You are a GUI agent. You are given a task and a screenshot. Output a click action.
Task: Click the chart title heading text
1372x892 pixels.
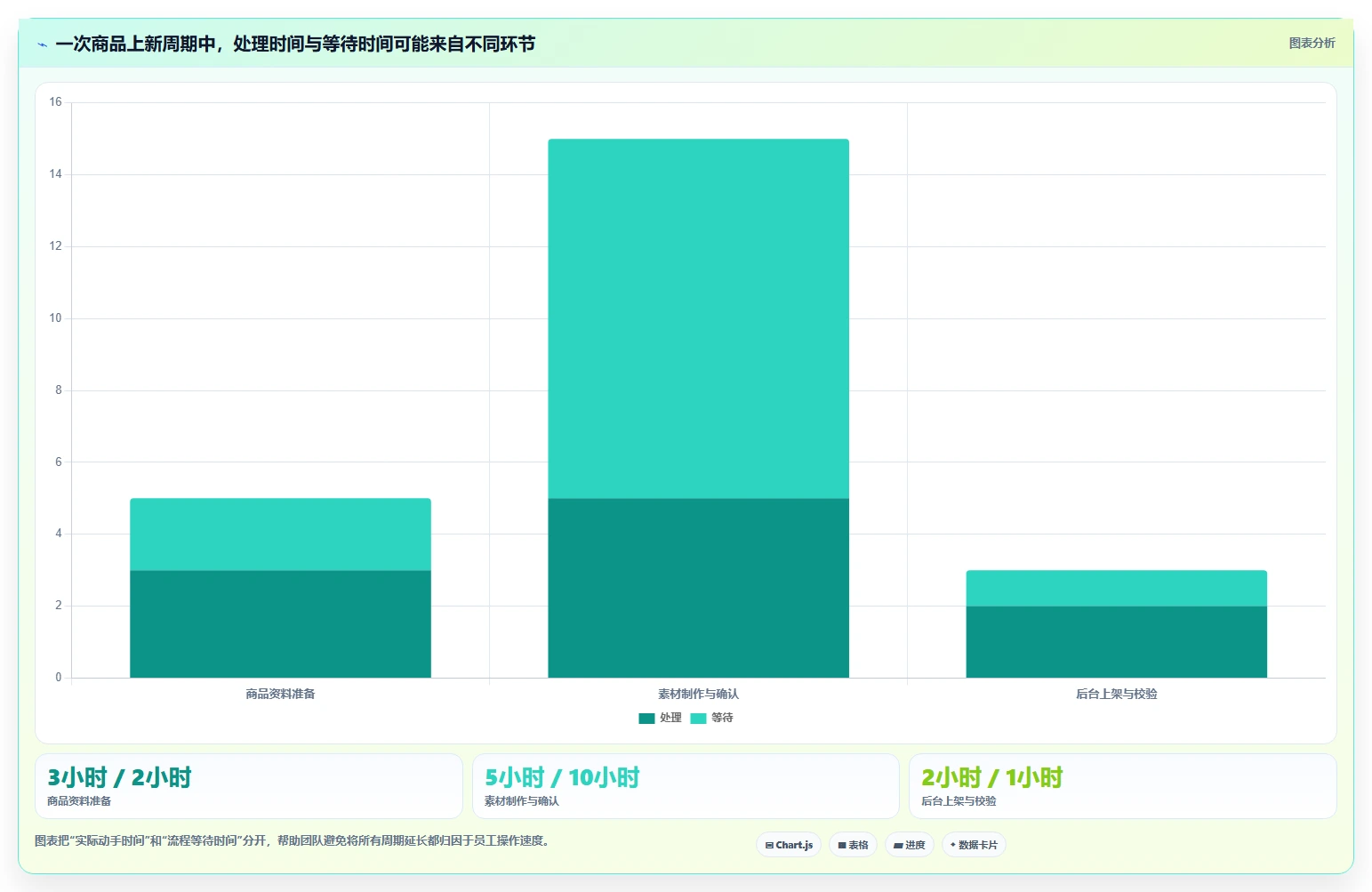pos(295,44)
